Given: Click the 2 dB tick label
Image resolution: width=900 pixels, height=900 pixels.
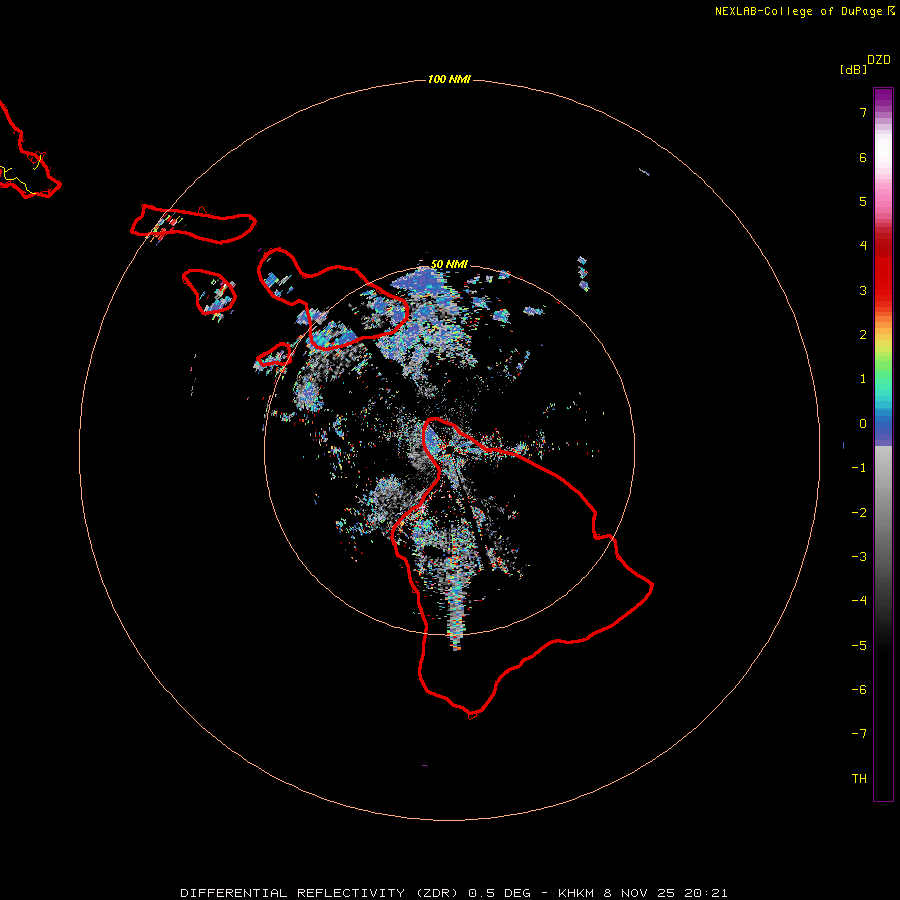Looking at the screenshot, I should click(x=863, y=335).
